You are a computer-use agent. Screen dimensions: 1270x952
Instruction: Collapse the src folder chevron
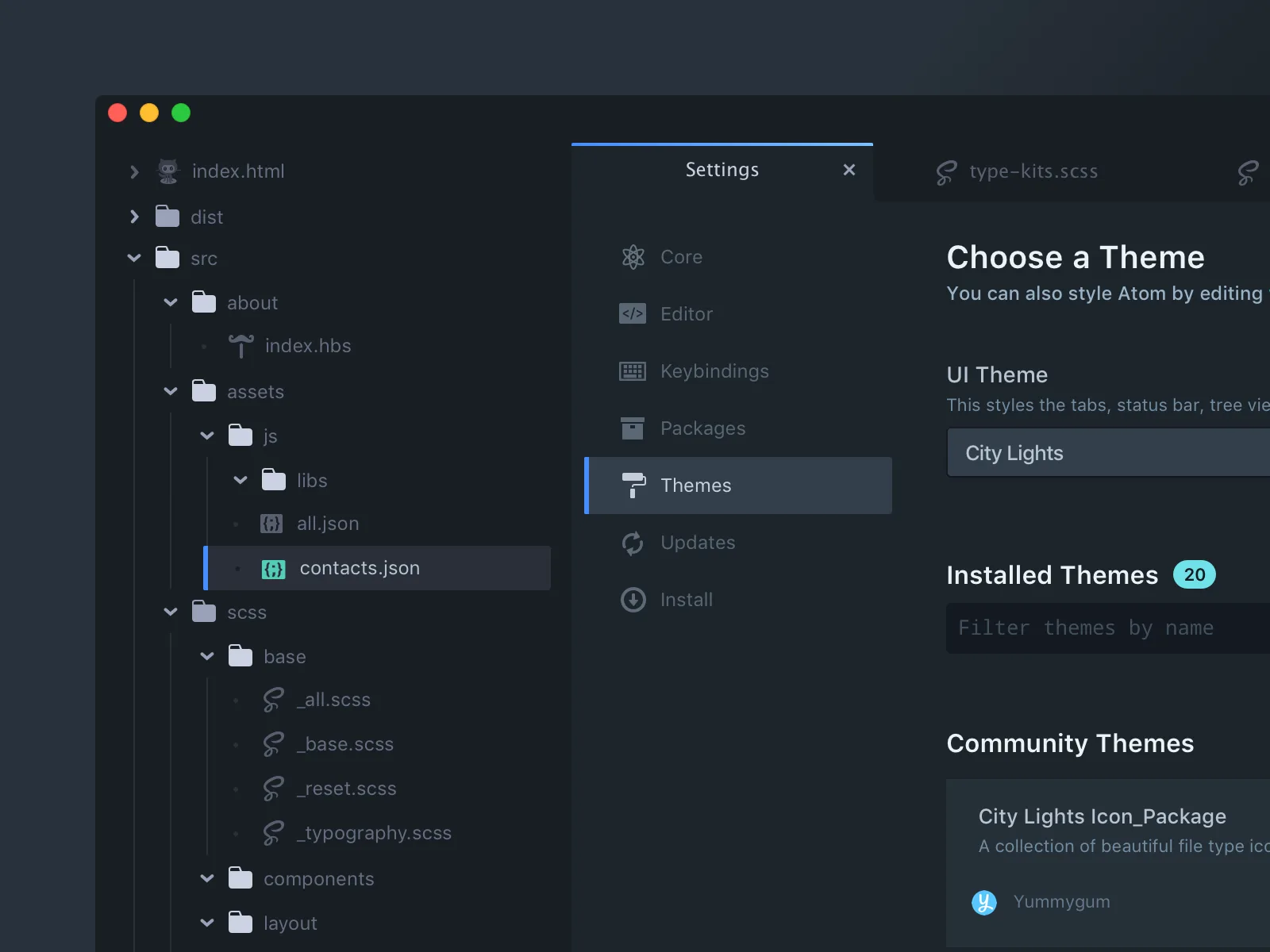point(134,258)
